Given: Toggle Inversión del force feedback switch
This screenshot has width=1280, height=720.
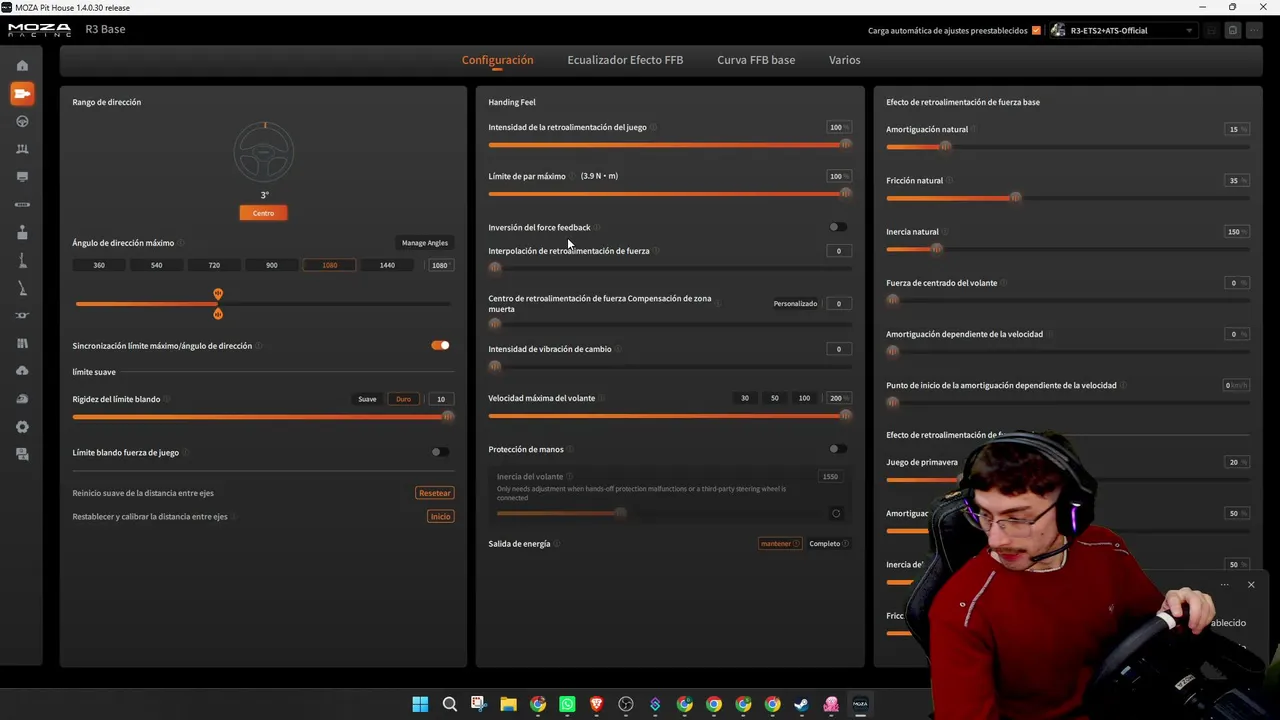Looking at the screenshot, I should click(838, 227).
